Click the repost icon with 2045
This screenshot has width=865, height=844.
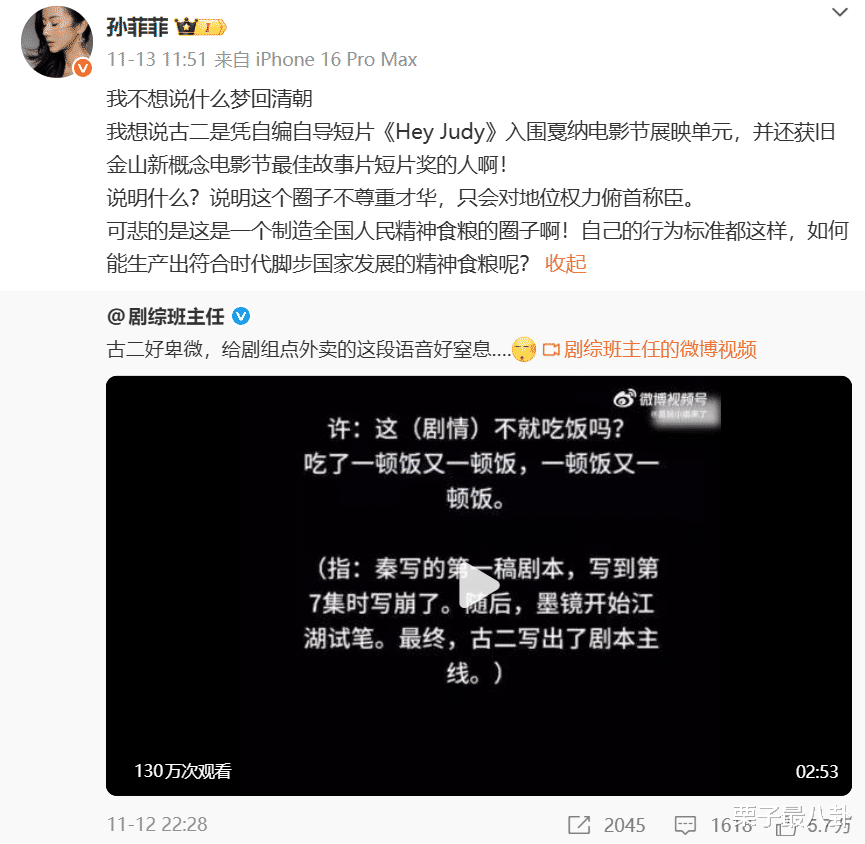click(579, 825)
